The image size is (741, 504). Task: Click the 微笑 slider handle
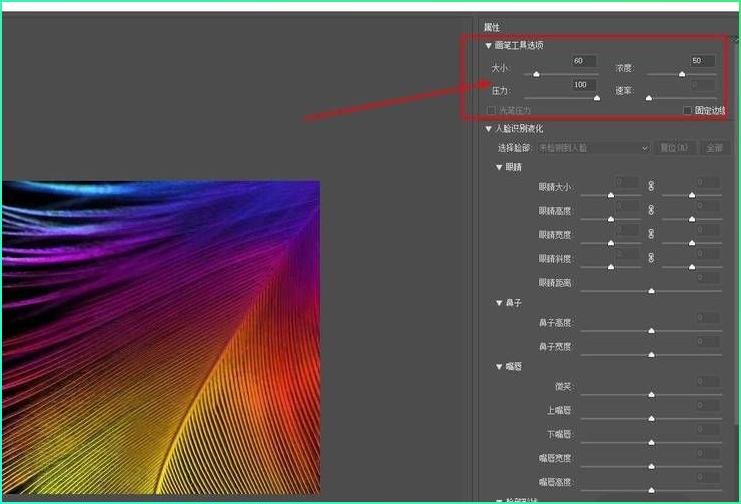pos(651,395)
